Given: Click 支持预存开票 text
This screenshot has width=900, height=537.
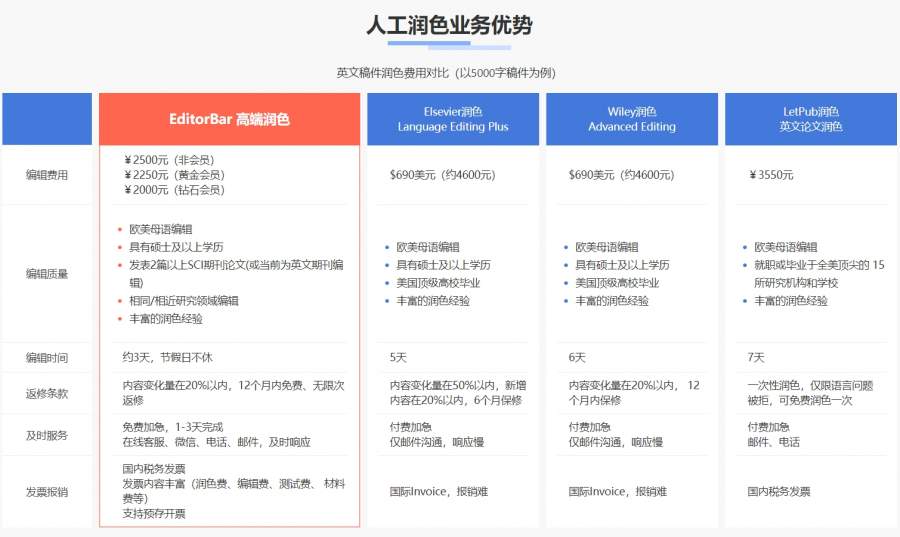Looking at the screenshot, I should pyautogui.click(x=153, y=513).
